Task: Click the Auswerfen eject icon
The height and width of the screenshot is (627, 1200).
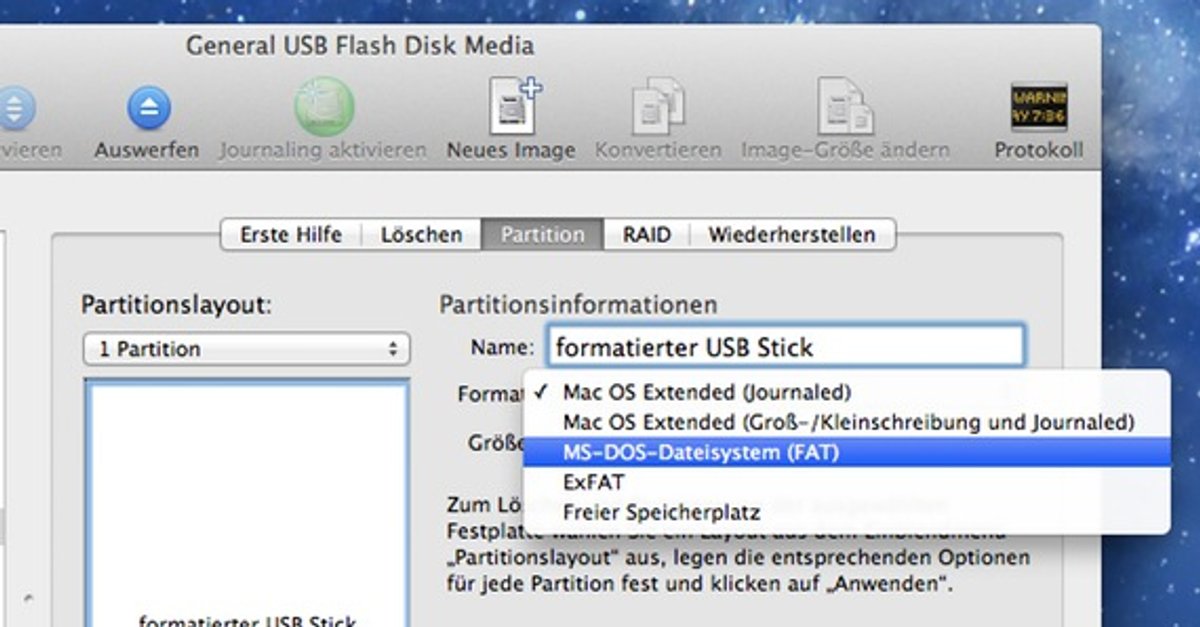Action: click(x=148, y=108)
